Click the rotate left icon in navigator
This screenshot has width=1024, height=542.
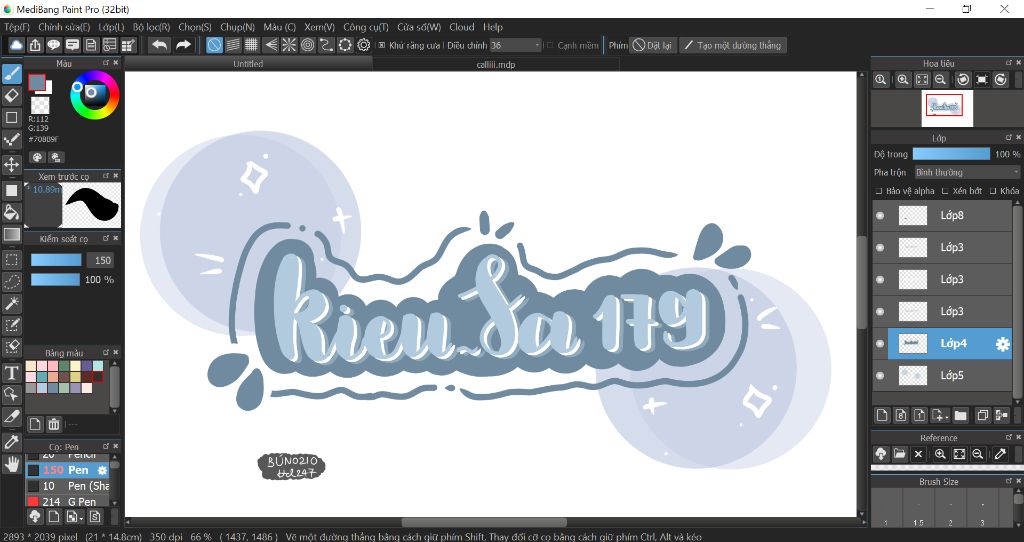[x=963, y=80]
